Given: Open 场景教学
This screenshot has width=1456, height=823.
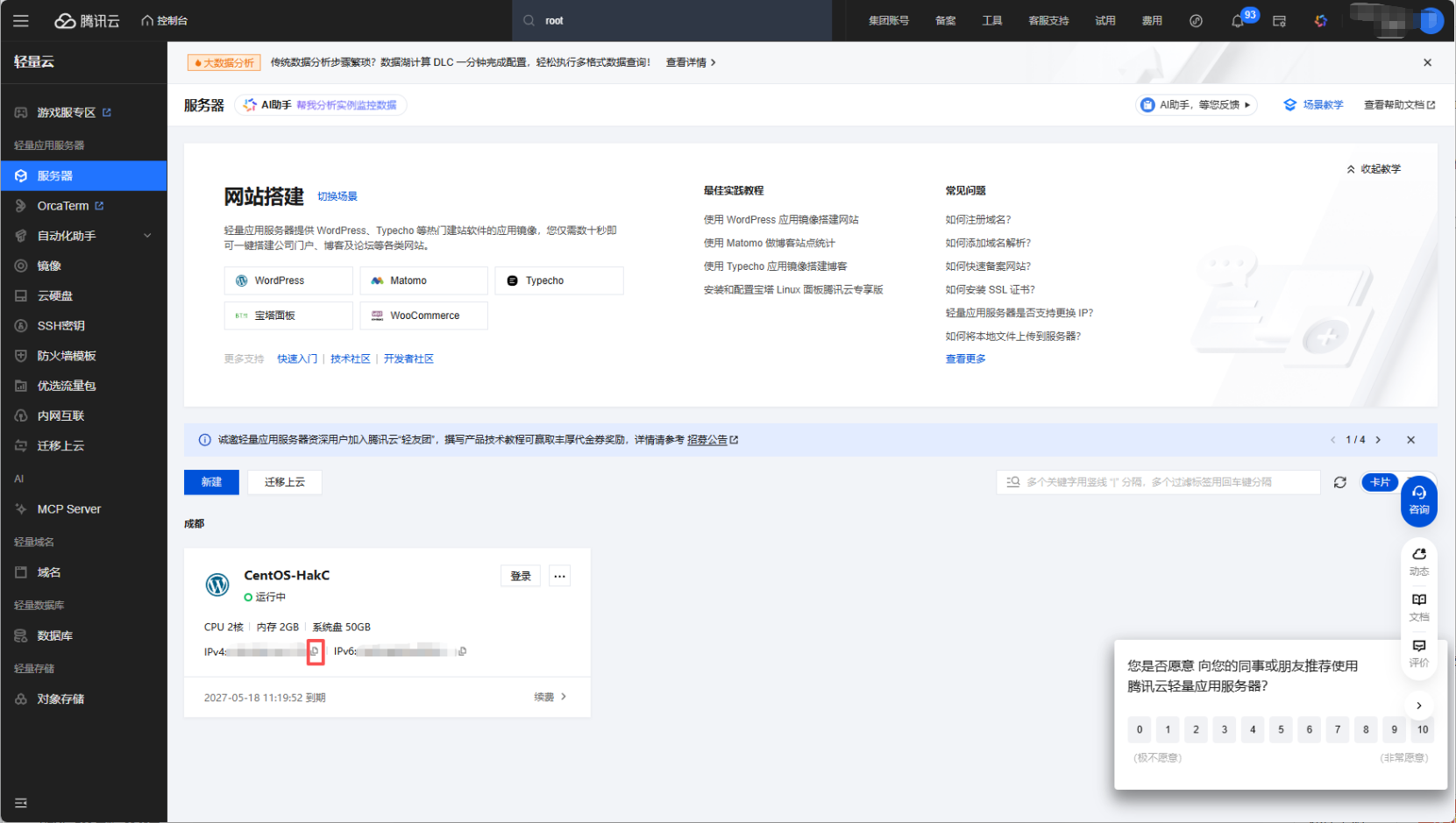Looking at the screenshot, I should 1313,105.
